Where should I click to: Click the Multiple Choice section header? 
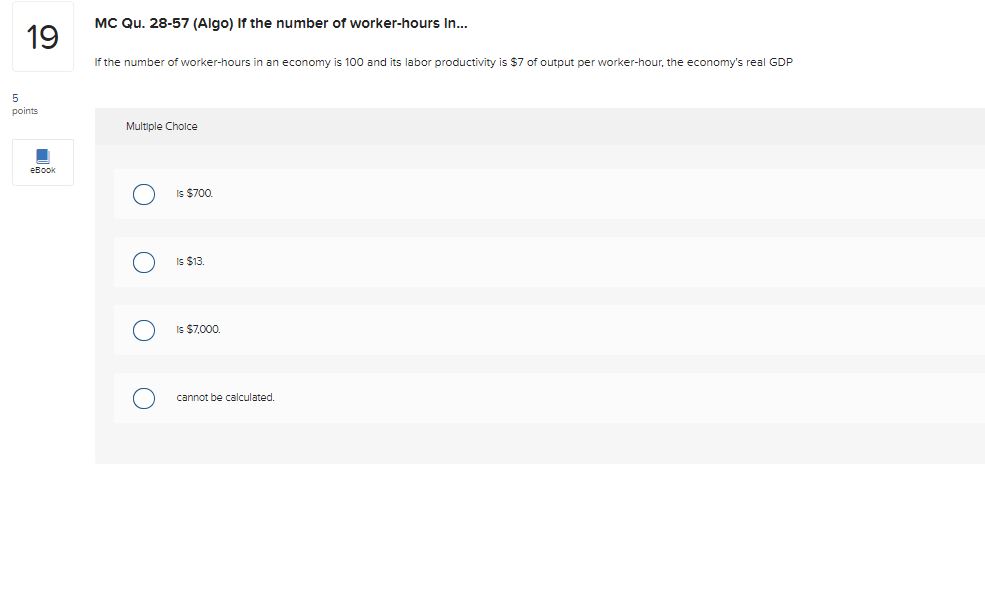pos(162,126)
